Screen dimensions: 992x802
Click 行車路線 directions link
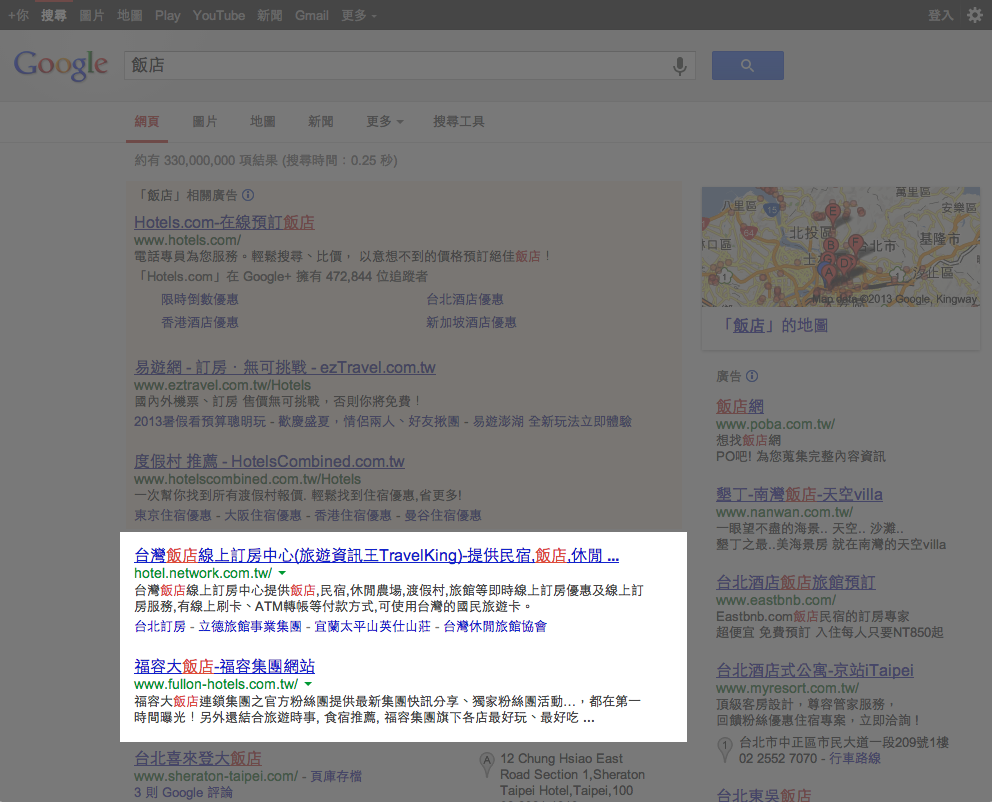pyautogui.click(x=855, y=758)
